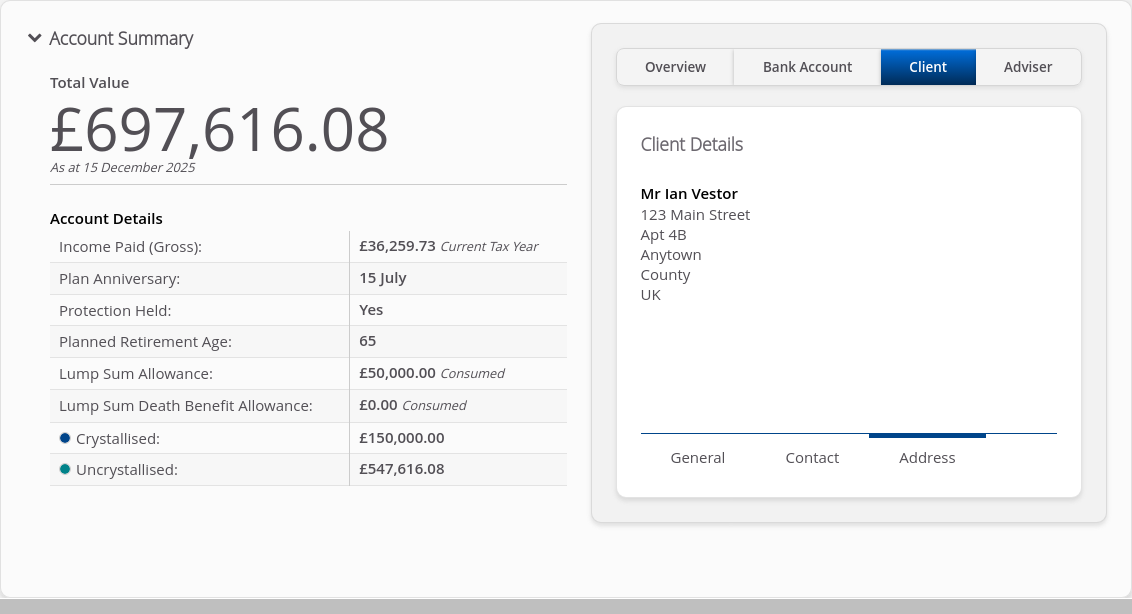The width and height of the screenshot is (1132, 614).
Task: Select the retirement age value 65
Action: pos(367,341)
